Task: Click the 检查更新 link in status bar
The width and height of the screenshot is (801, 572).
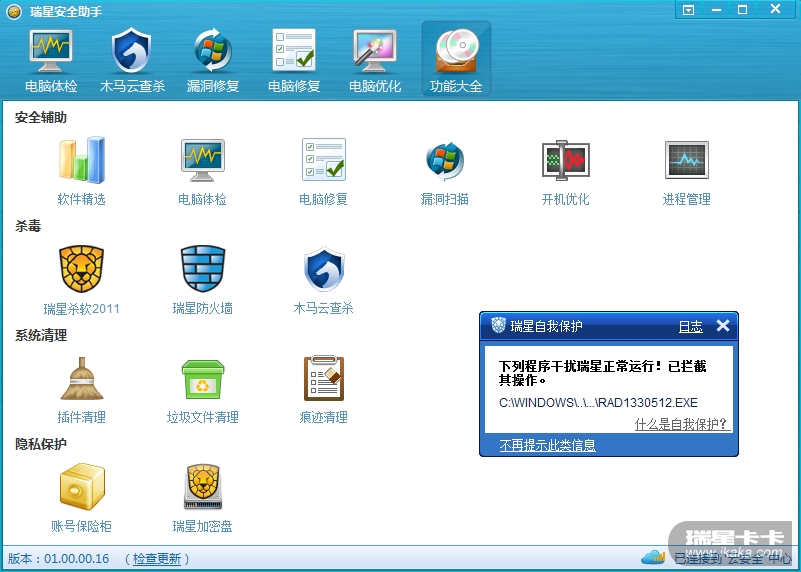Action: tap(157, 559)
